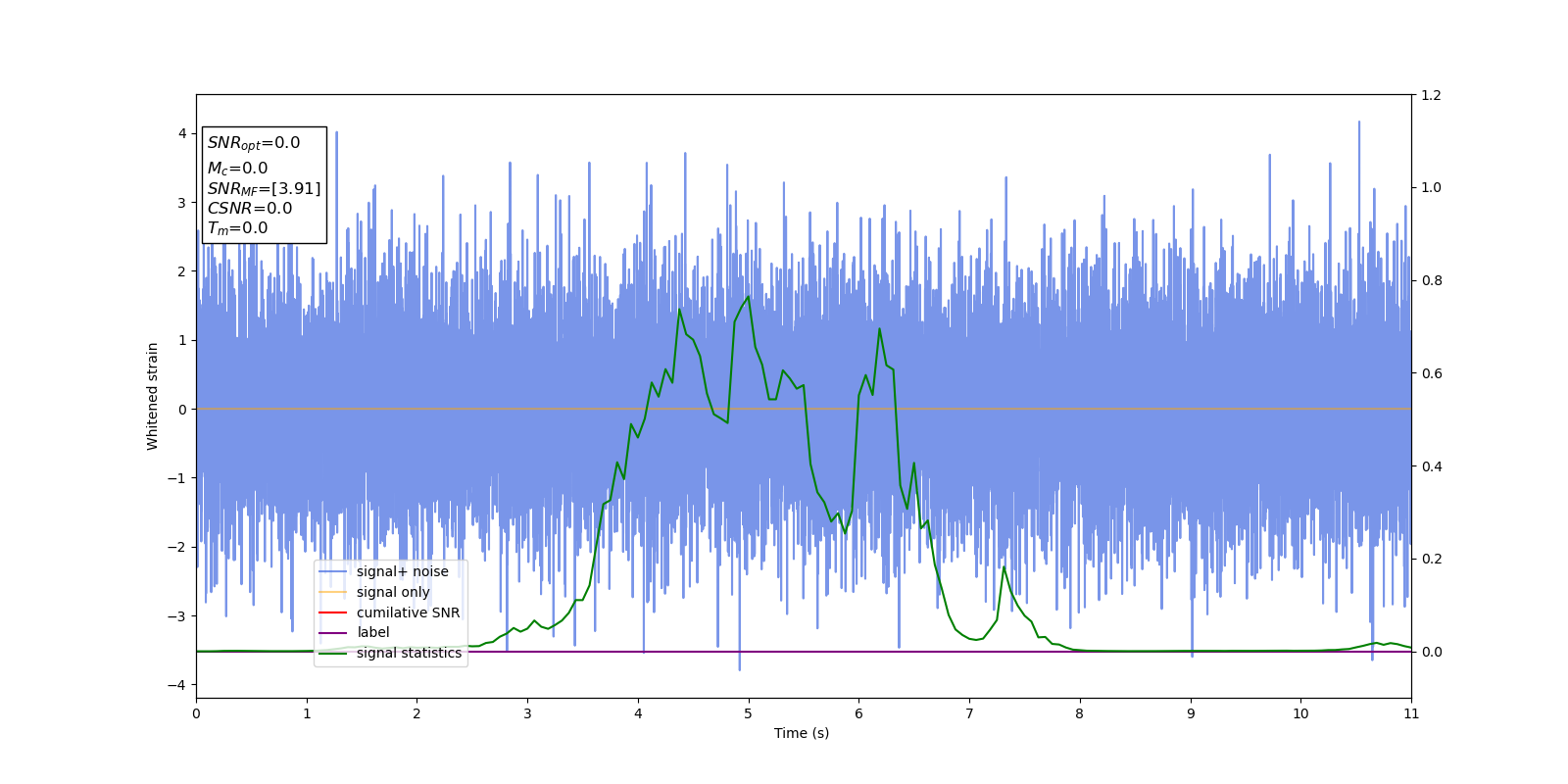This screenshot has width=1568, height=784.
Task: Click the SNRopt=0.0 annotation text
Action: [254, 143]
